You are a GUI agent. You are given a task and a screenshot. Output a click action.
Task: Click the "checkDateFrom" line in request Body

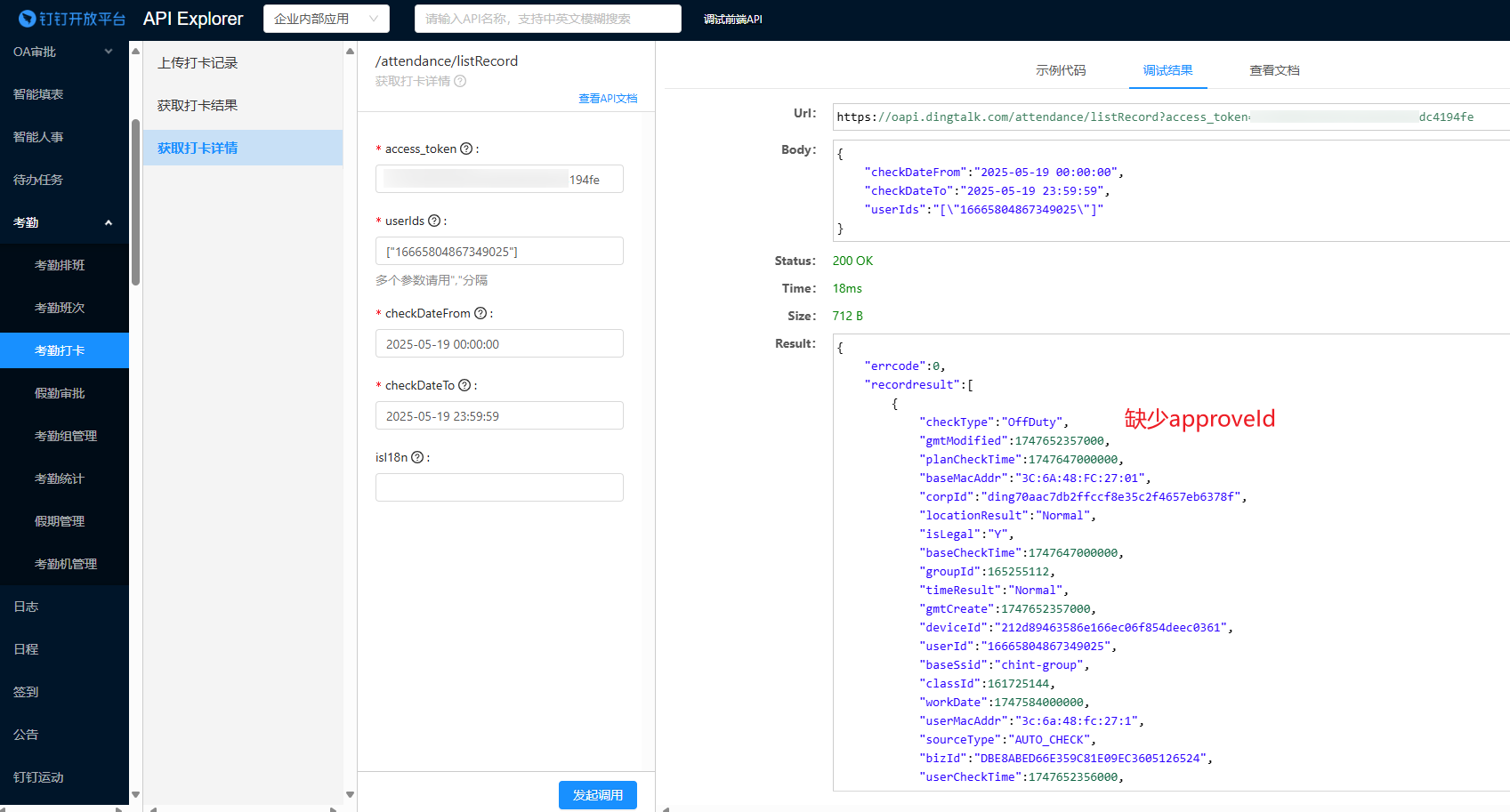[994, 172]
